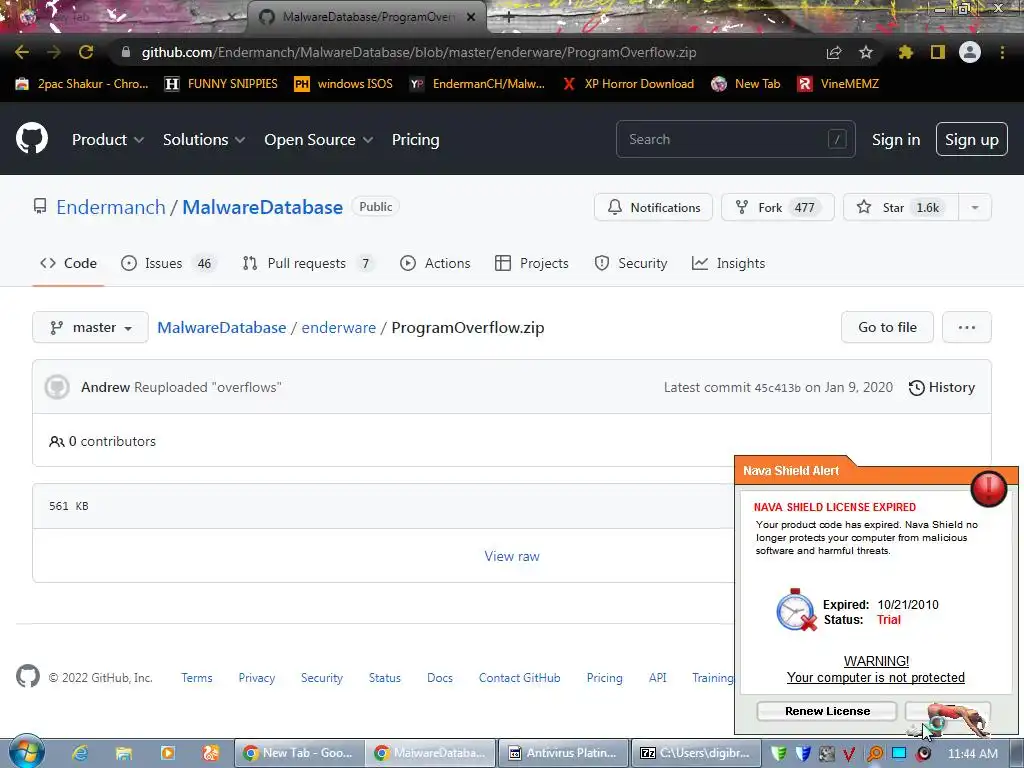This screenshot has height=768, width=1024.
Task: Open the 45c413b commit link
Action: 777,387
